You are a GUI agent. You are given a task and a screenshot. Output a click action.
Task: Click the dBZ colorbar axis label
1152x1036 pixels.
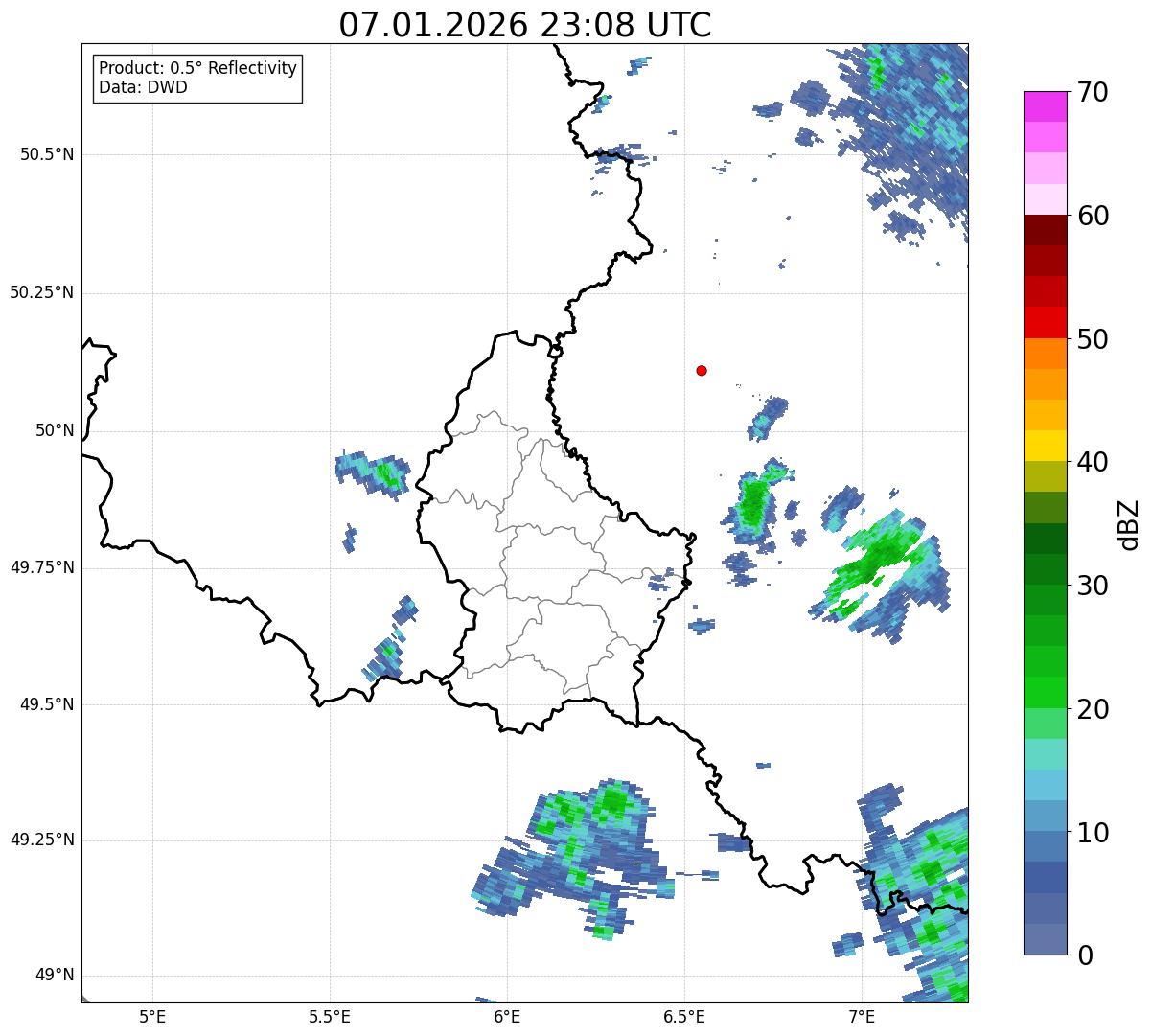(1129, 523)
